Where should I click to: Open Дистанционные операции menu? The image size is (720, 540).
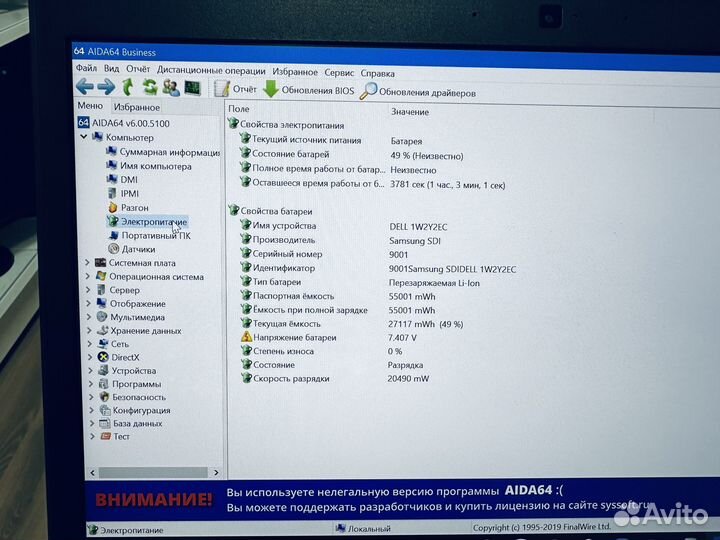click(x=211, y=71)
